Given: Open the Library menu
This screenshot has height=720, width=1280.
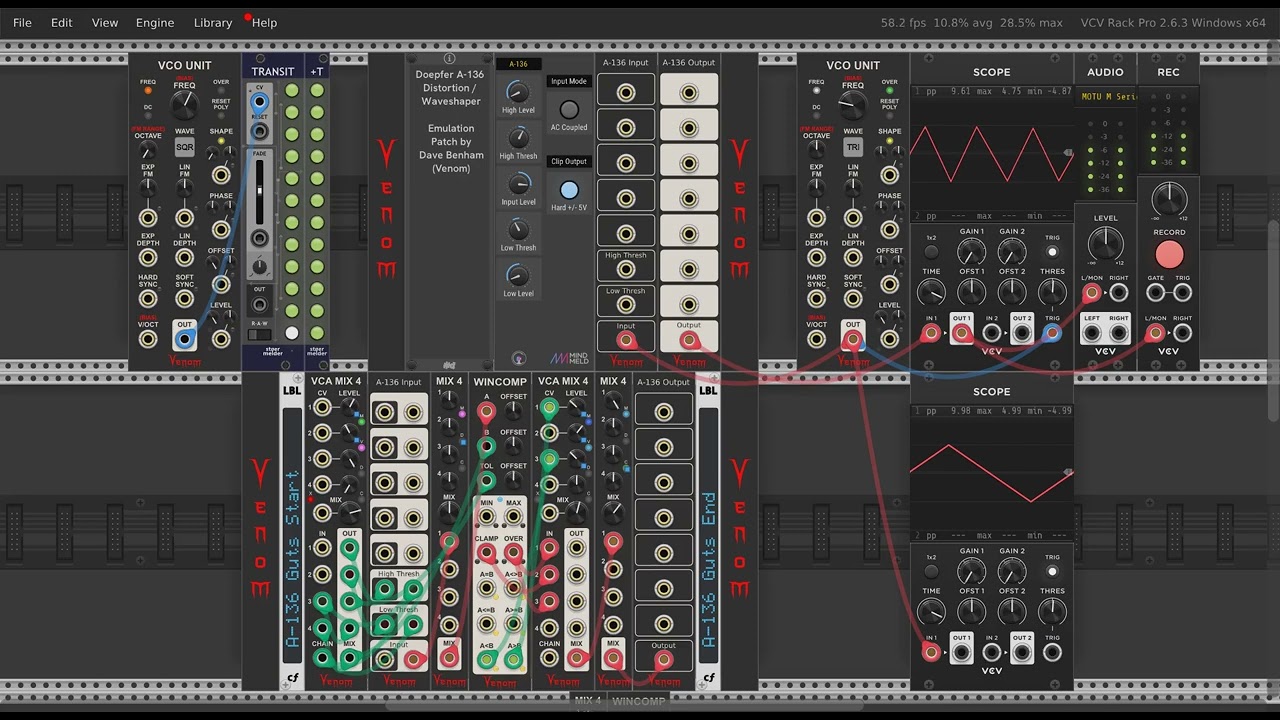Looking at the screenshot, I should click(x=213, y=22).
